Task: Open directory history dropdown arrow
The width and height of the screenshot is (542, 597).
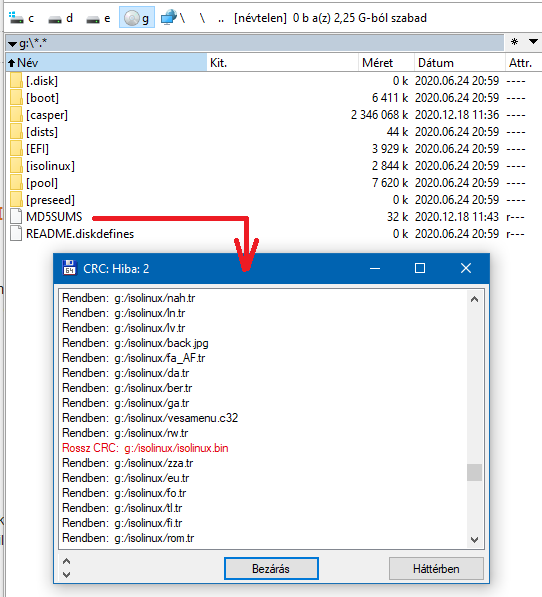Action: coord(533,42)
